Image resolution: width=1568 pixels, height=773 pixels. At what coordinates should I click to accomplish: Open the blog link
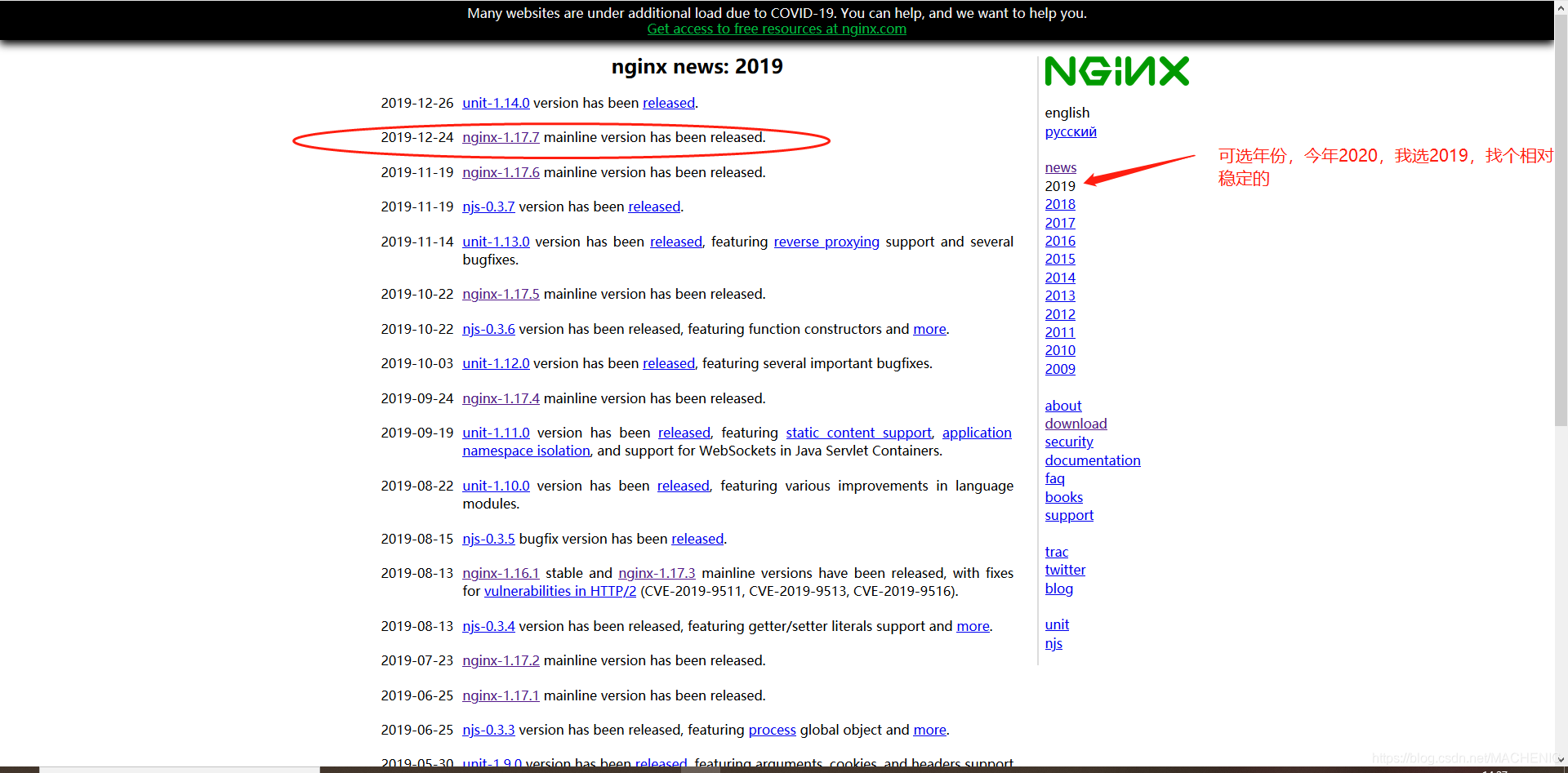(1058, 589)
